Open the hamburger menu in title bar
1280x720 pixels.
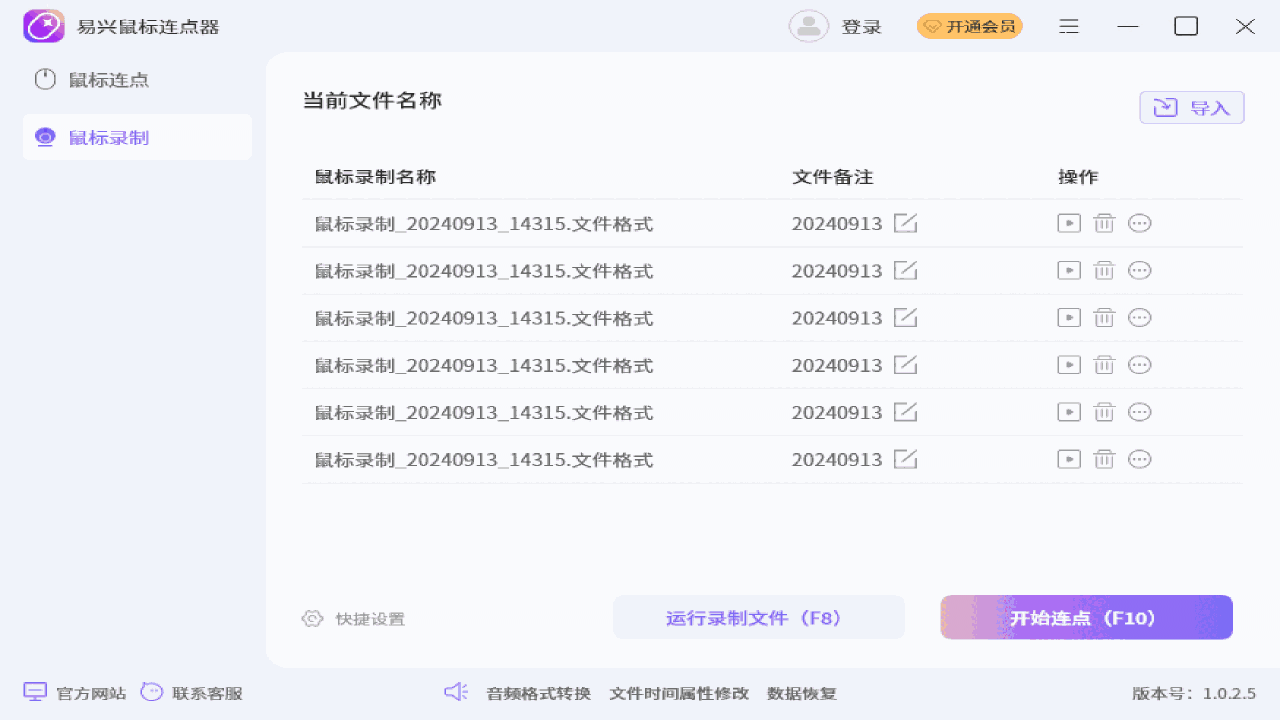1069,27
